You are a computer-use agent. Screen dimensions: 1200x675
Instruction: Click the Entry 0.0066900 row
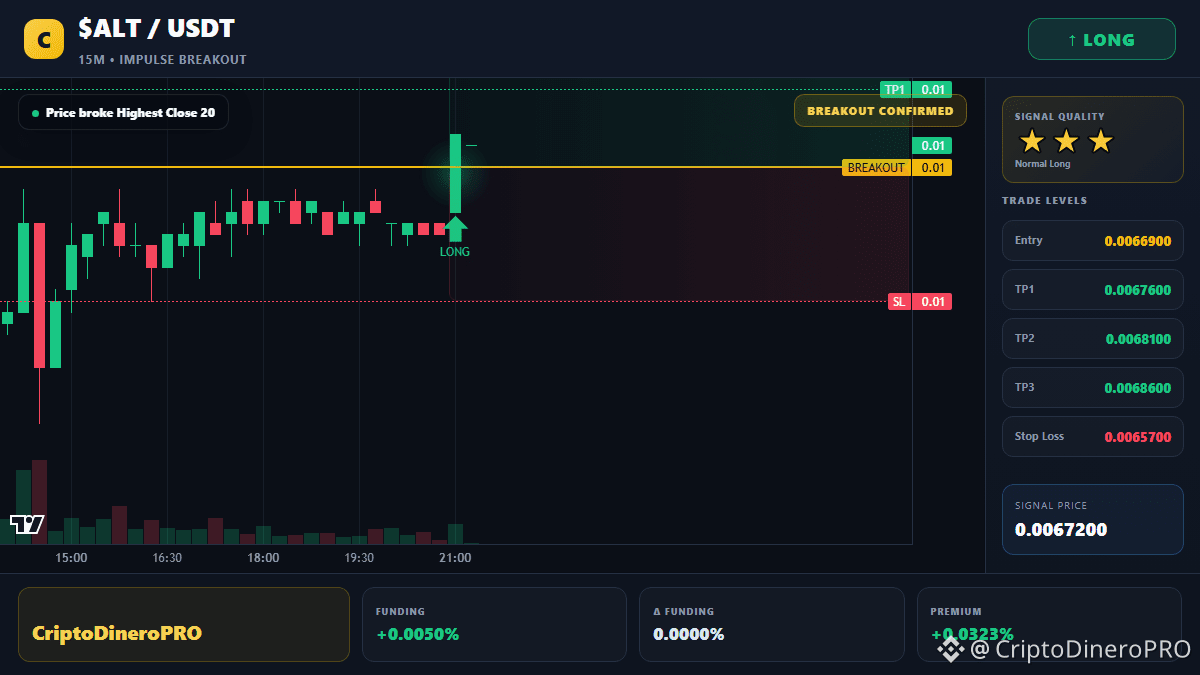(x=1092, y=240)
